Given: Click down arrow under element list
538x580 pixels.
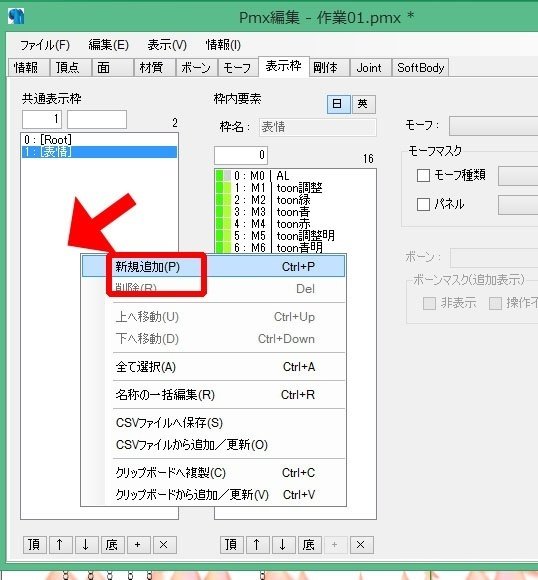Looking at the screenshot, I should coord(283,544).
